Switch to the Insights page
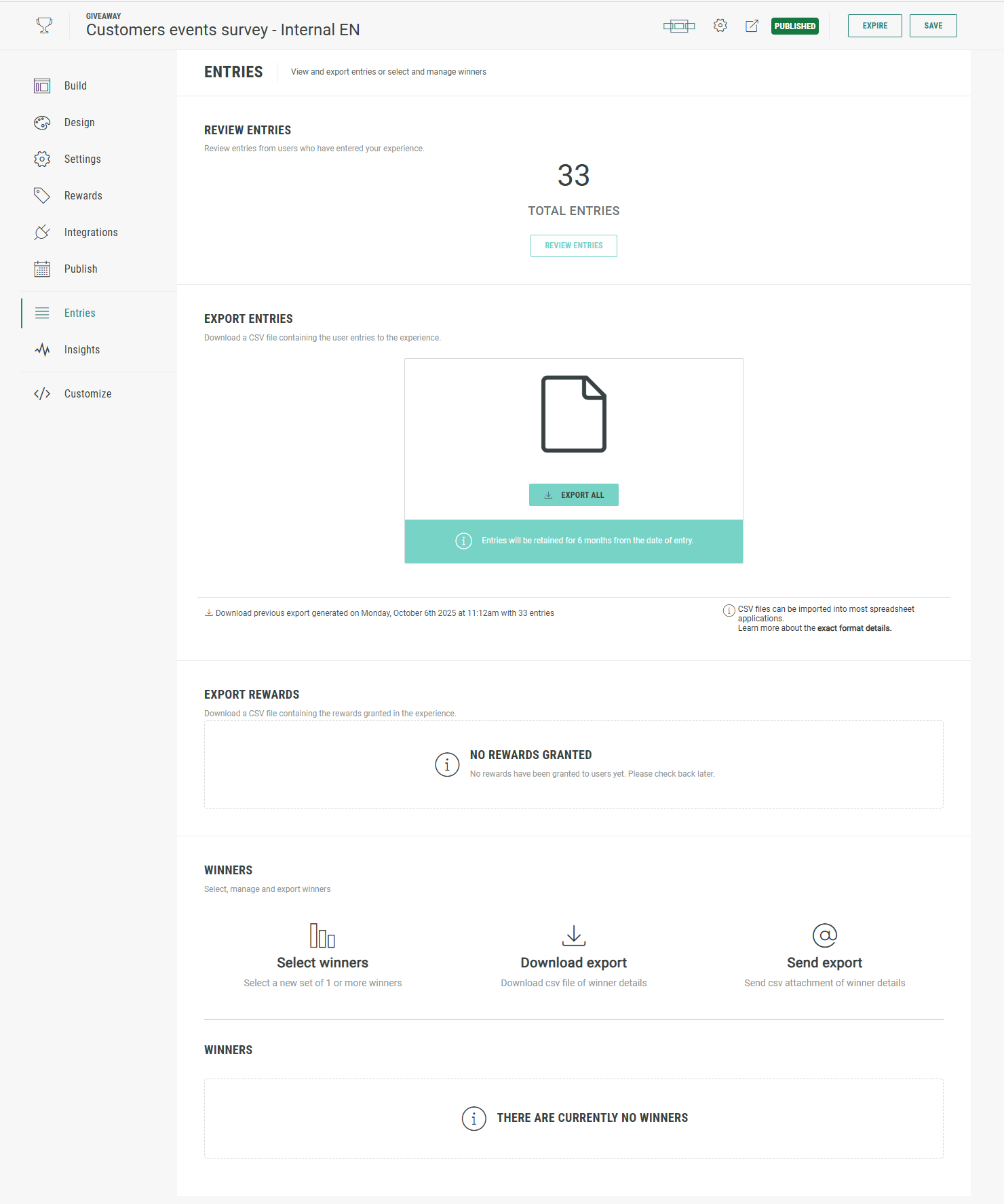 [x=81, y=350]
